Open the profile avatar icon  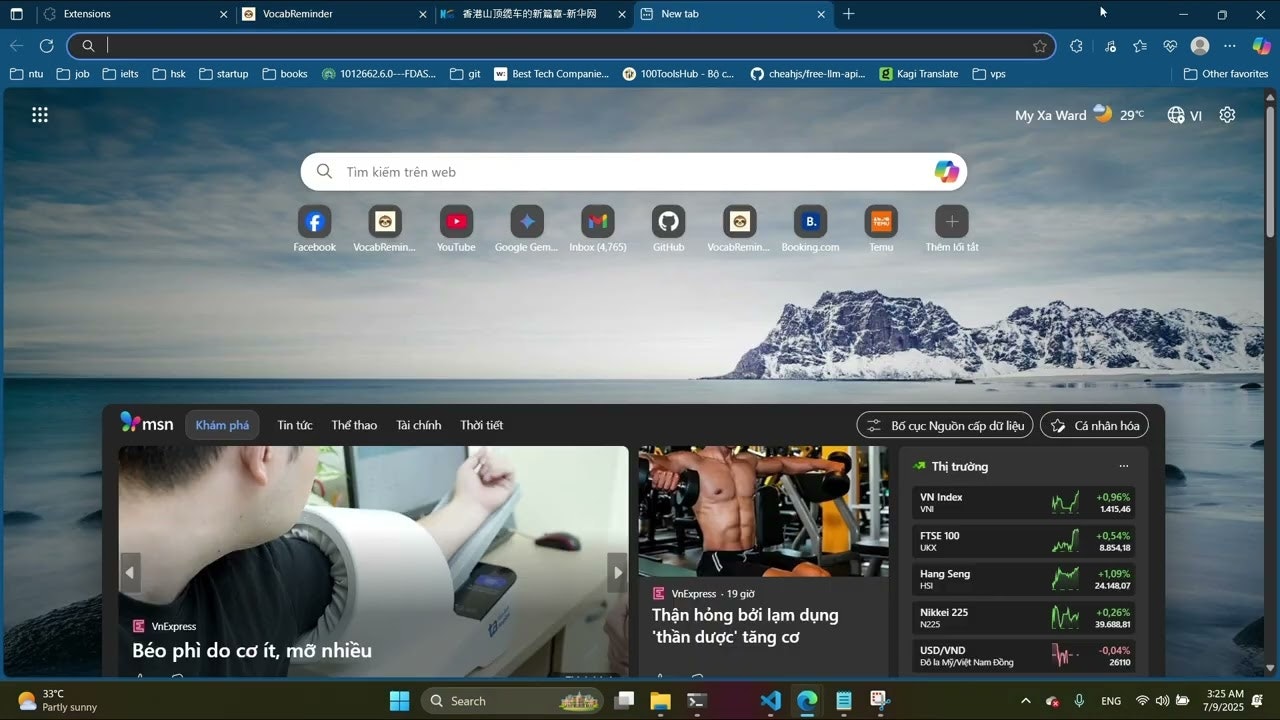point(1200,46)
